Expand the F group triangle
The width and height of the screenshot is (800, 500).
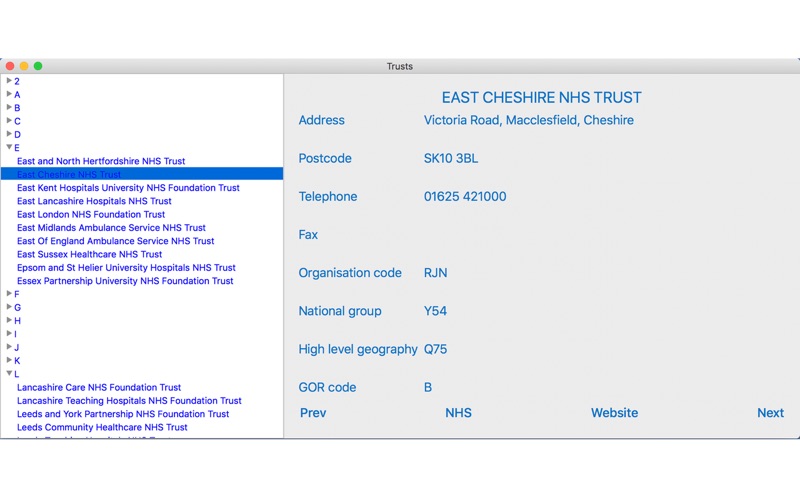click(x=9, y=293)
